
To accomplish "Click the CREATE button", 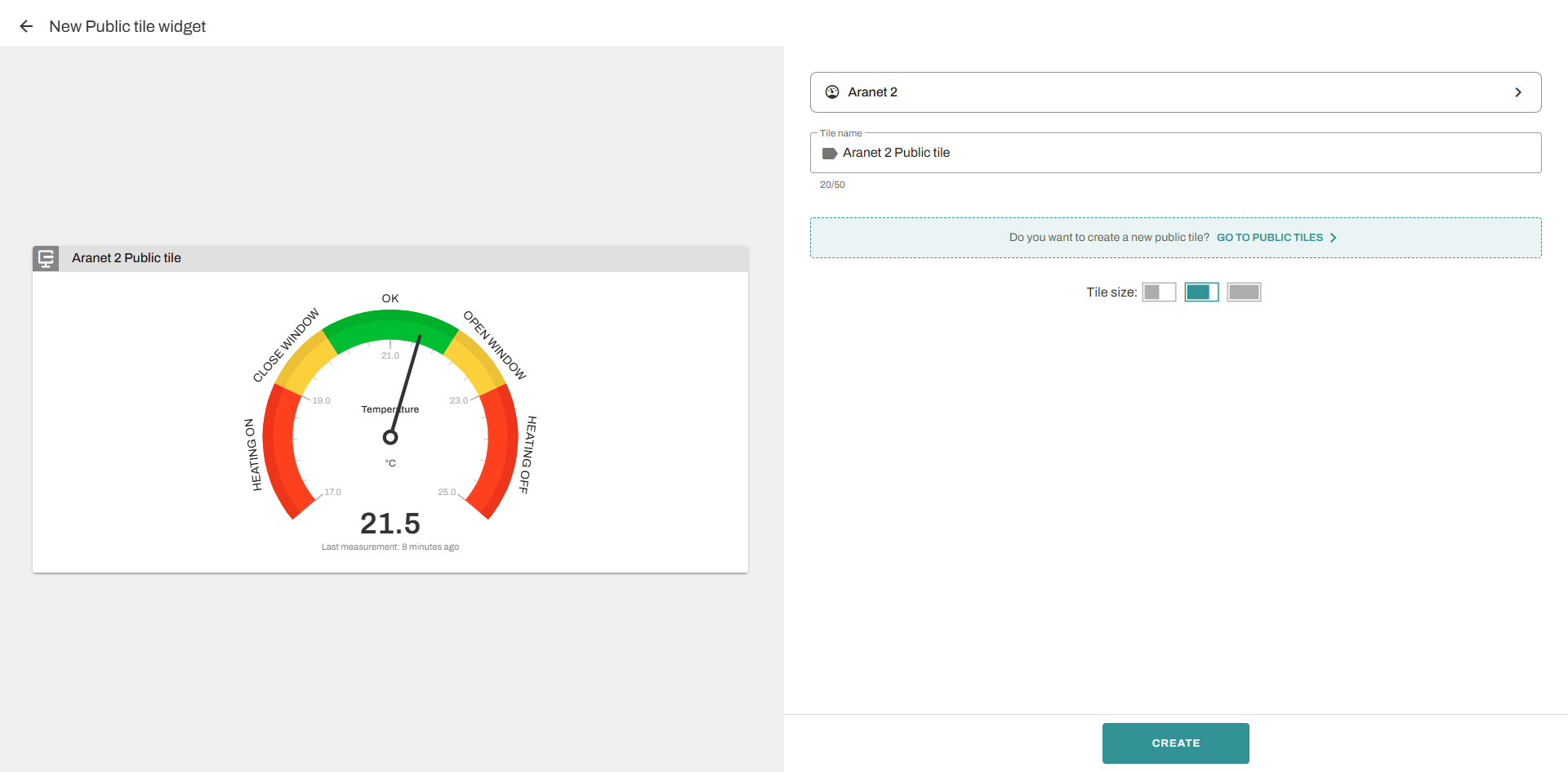I will [1175, 743].
